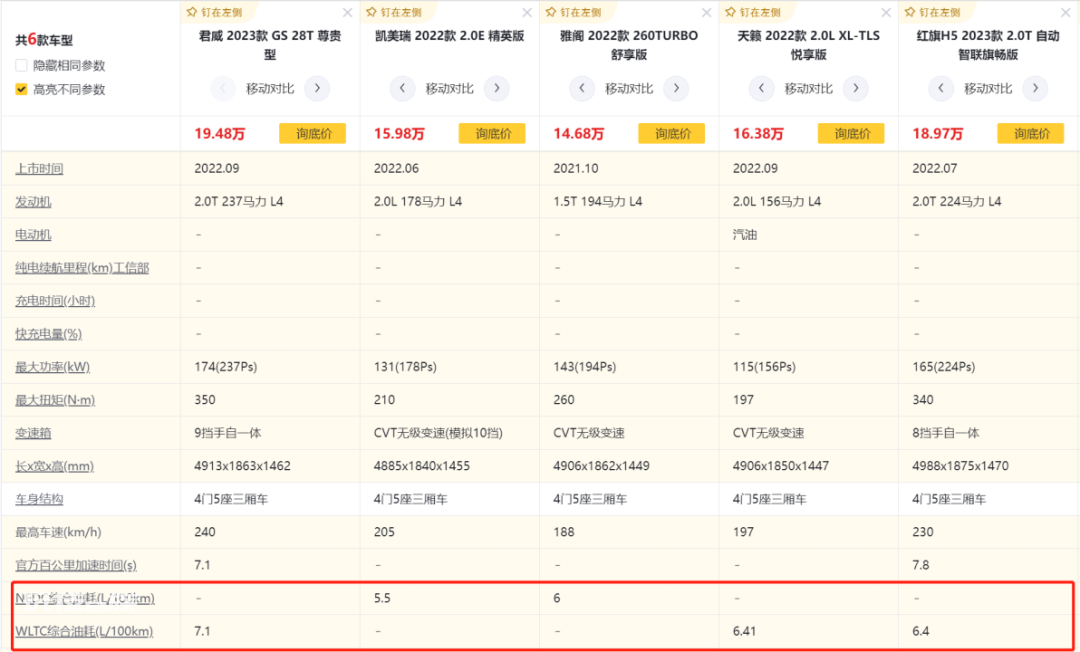Image resolution: width=1080 pixels, height=652 pixels.
Task: Select 8挡手自一体 gearbox cell
Action: click(x=946, y=433)
